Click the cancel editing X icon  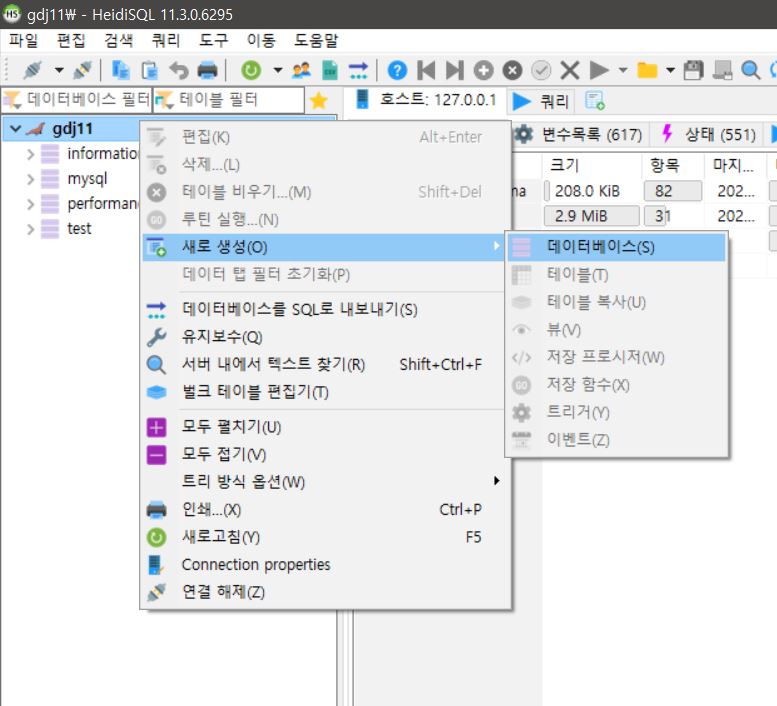tap(570, 70)
